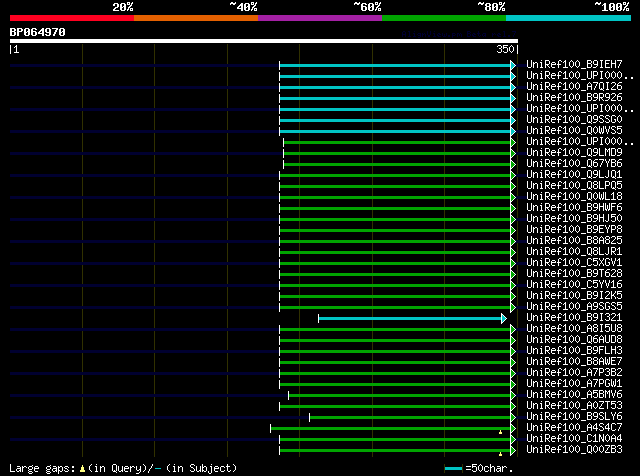This screenshot has height=476, width=640.
Task: Click the green alignment bar for C5XGV1
Action: (x=395, y=264)
